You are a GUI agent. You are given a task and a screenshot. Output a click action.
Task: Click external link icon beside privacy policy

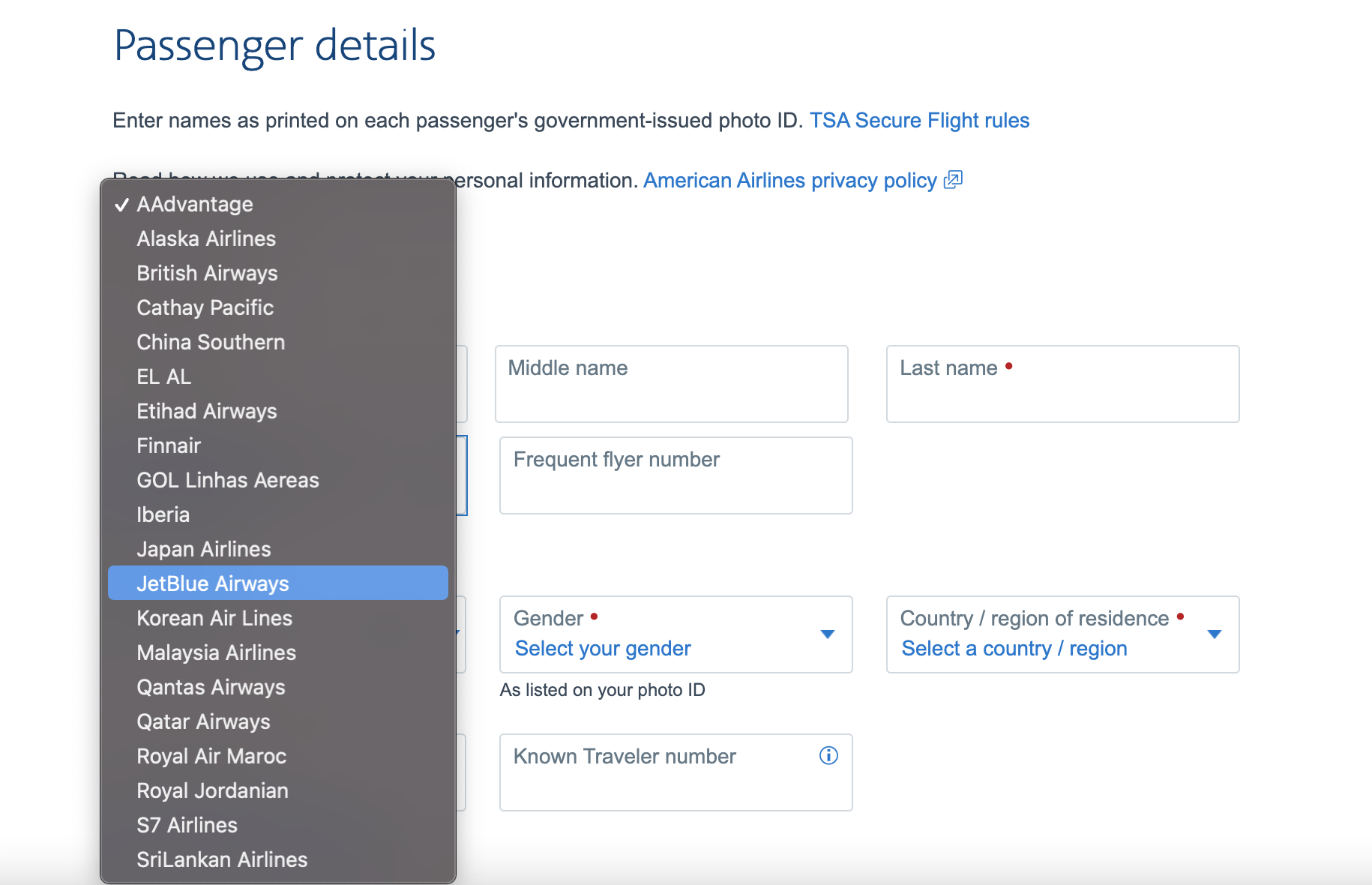coord(953,180)
